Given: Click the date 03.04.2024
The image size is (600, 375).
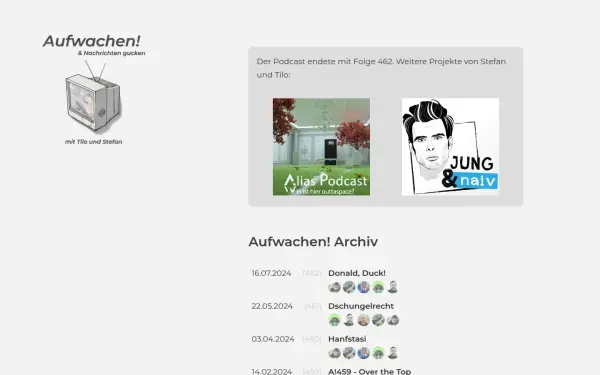Looking at the screenshot, I should 273,339.
